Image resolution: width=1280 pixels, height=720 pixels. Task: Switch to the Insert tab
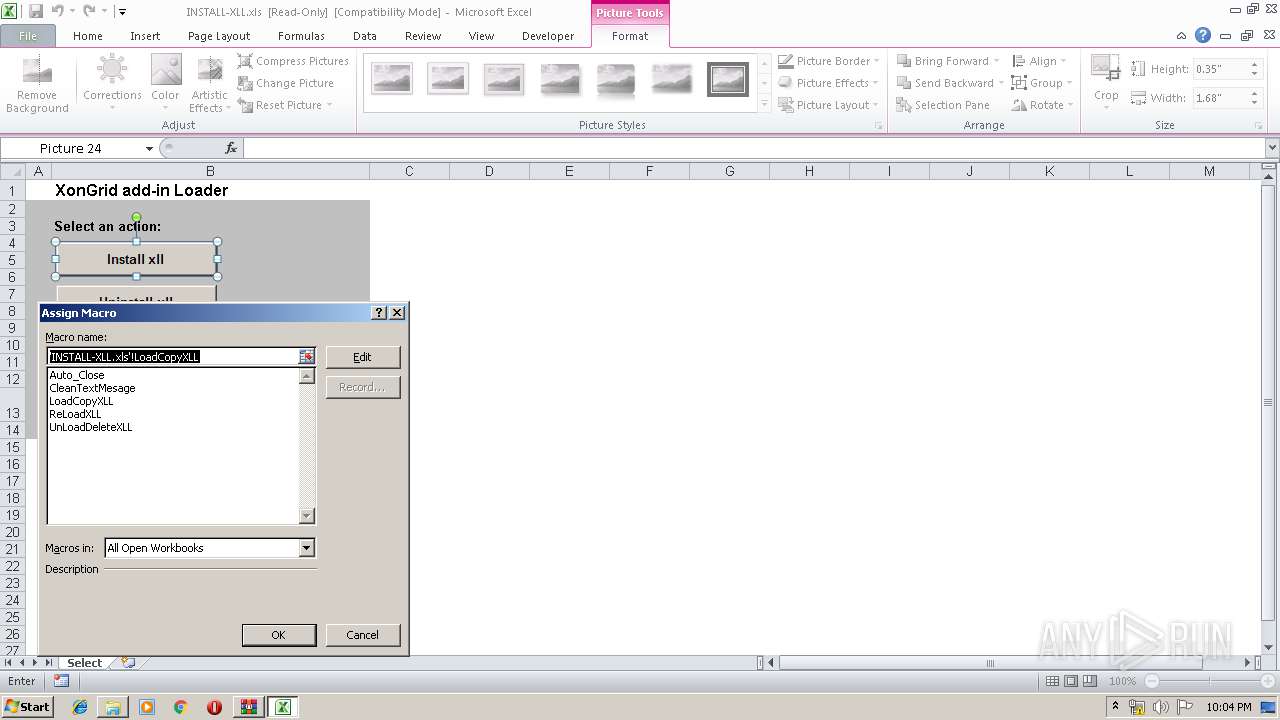click(145, 36)
